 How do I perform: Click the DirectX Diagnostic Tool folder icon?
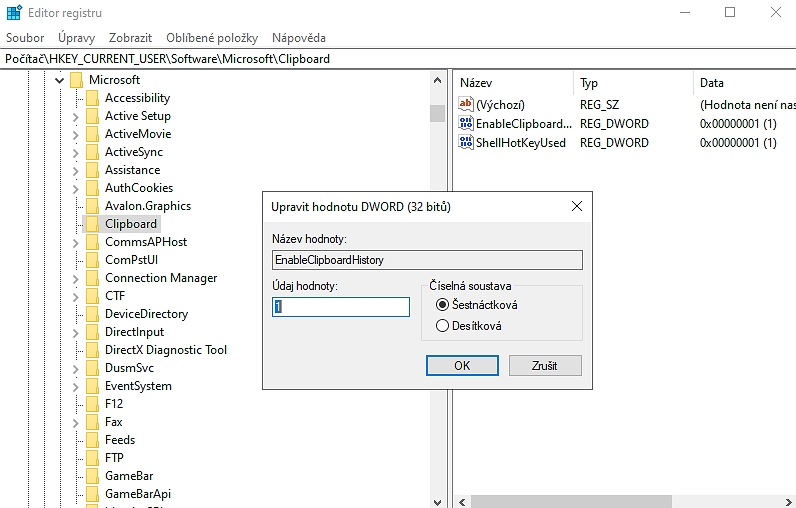92,350
